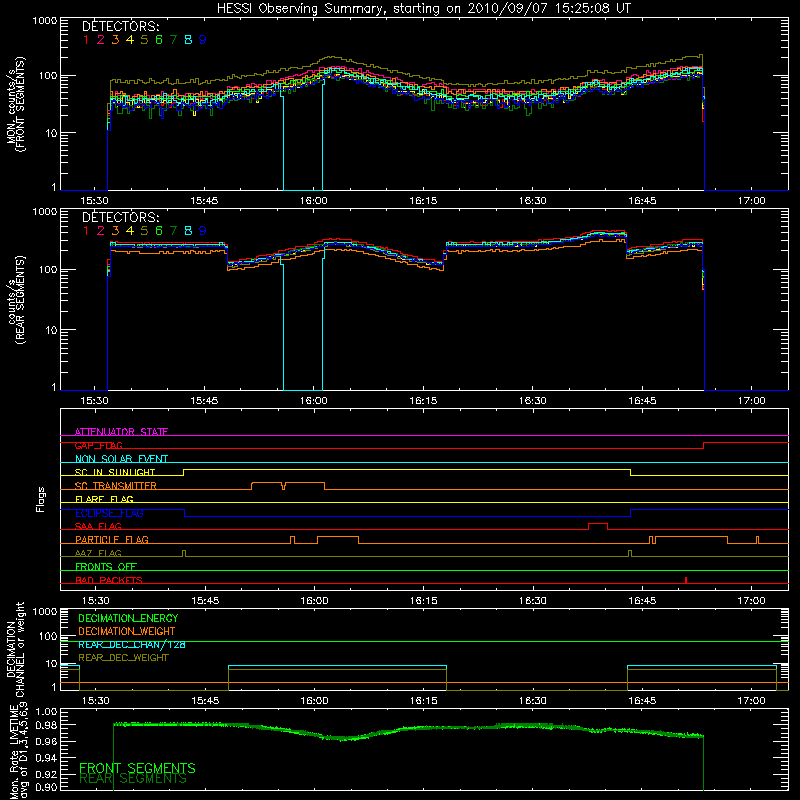Click the GAP_FLAG label

click(98, 445)
